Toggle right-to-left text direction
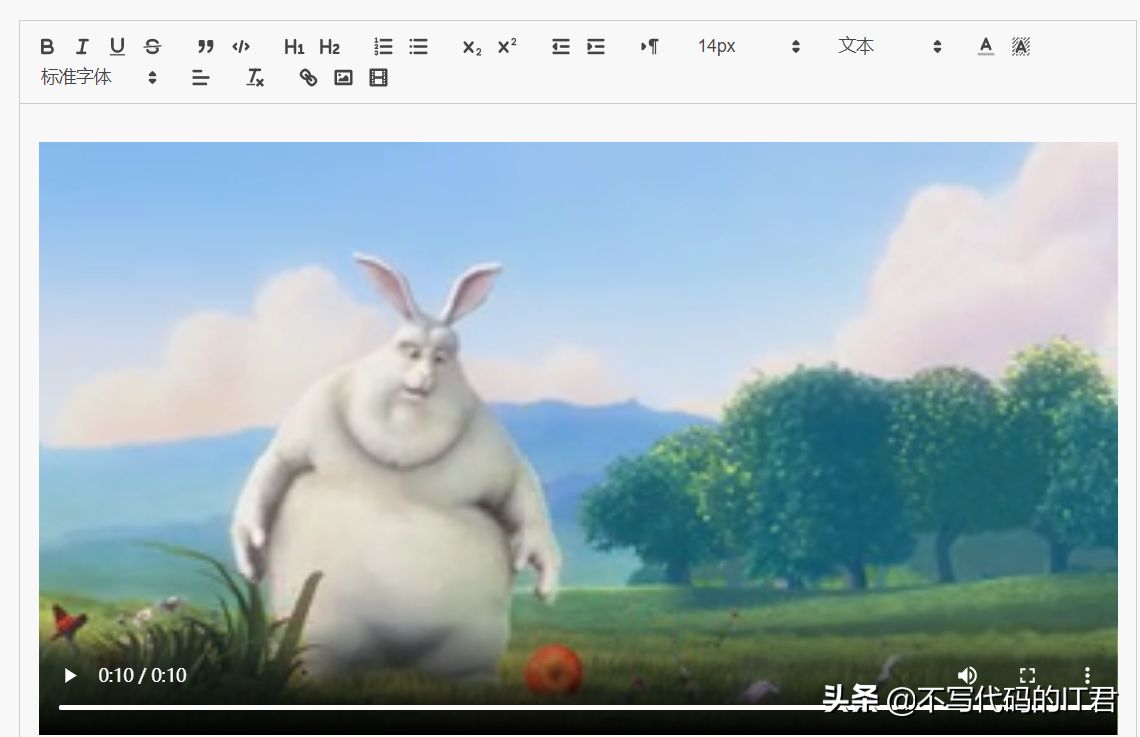This screenshot has height=737, width=1140. (649, 46)
